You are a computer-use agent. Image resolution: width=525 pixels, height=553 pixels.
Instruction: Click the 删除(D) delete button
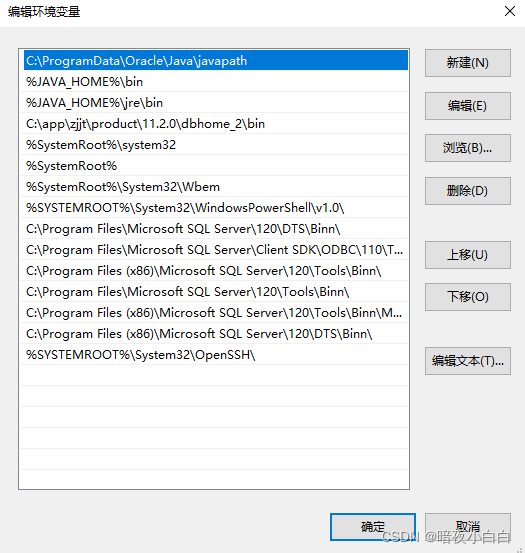tap(468, 191)
